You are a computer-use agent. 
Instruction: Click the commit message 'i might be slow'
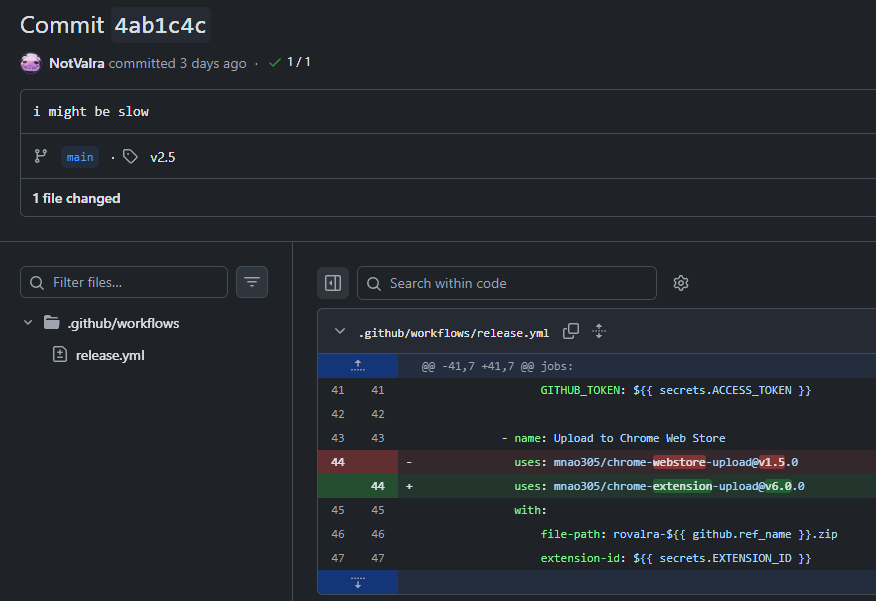coord(91,112)
